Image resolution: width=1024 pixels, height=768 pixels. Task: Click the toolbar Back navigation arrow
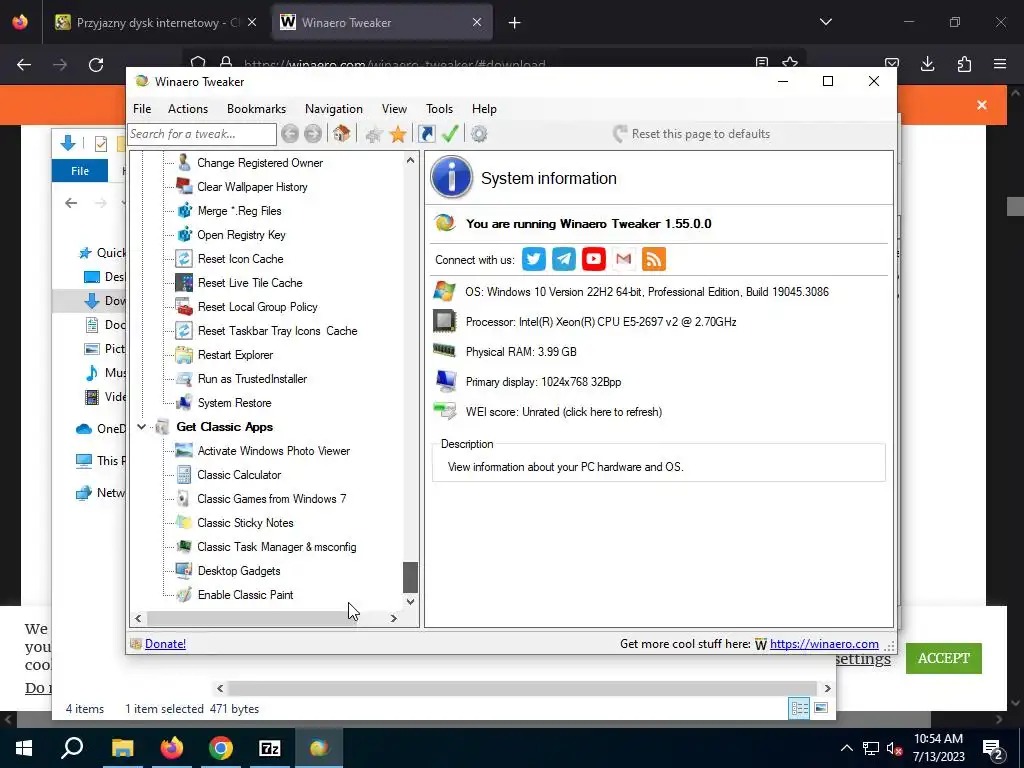tap(290, 134)
